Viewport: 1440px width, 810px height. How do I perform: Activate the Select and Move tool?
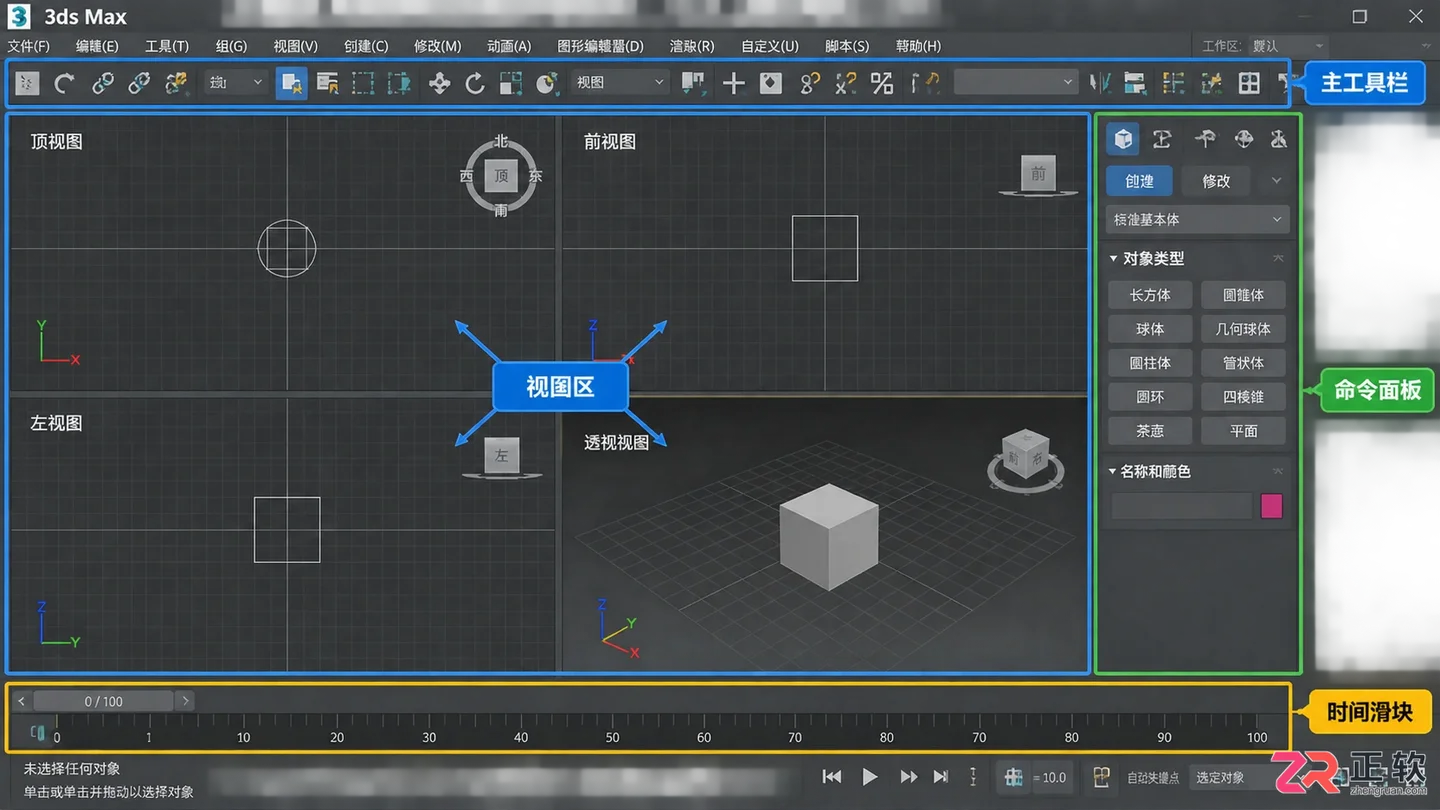[x=439, y=83]
